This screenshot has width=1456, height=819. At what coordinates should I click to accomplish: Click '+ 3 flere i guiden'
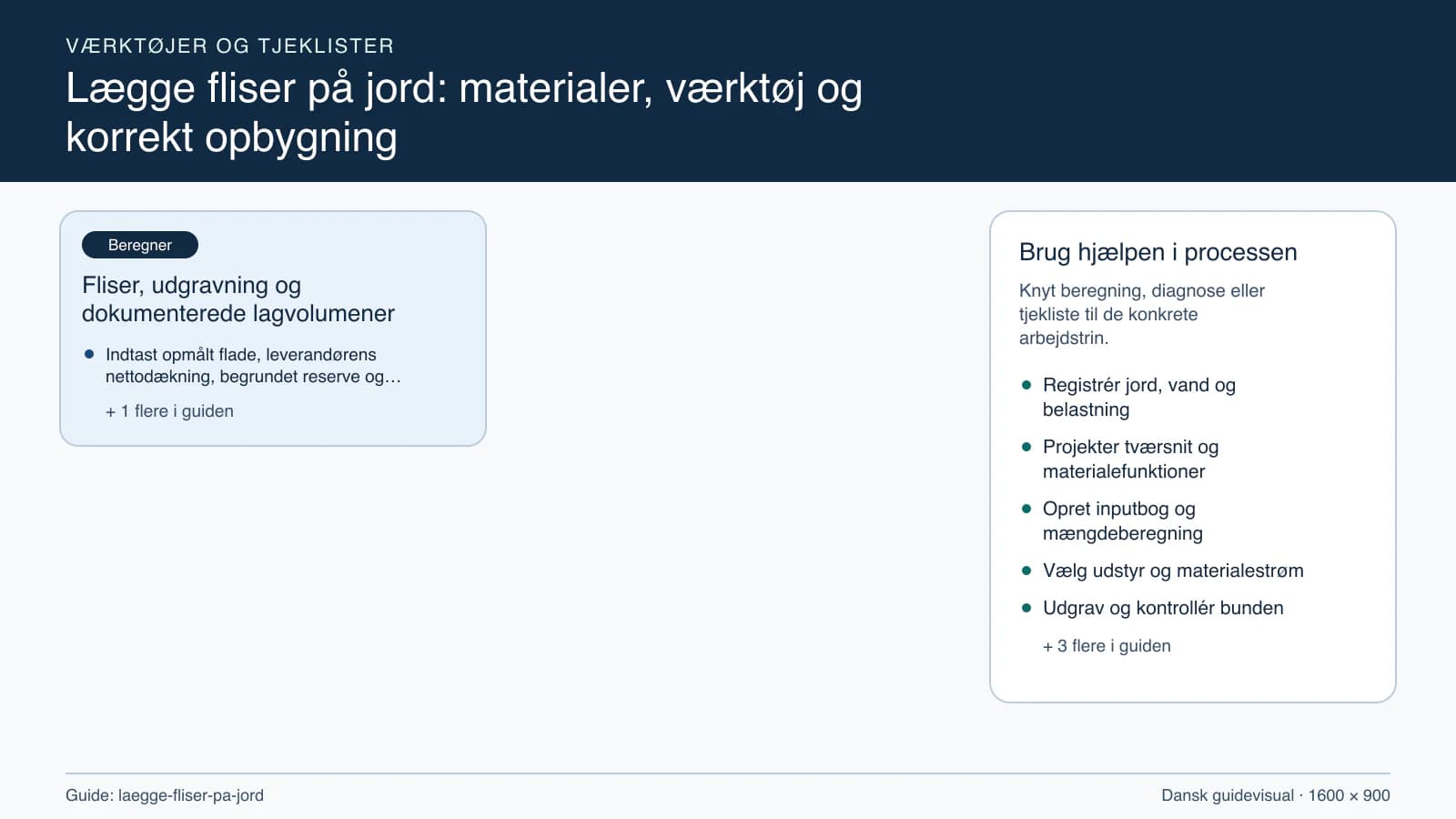coord(1107,646)
